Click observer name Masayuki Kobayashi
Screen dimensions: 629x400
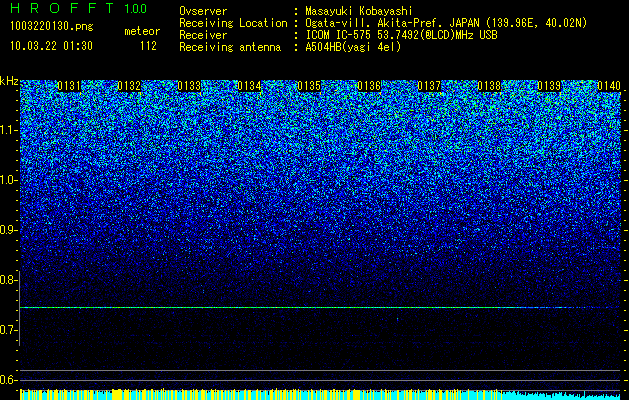(359, 12)
